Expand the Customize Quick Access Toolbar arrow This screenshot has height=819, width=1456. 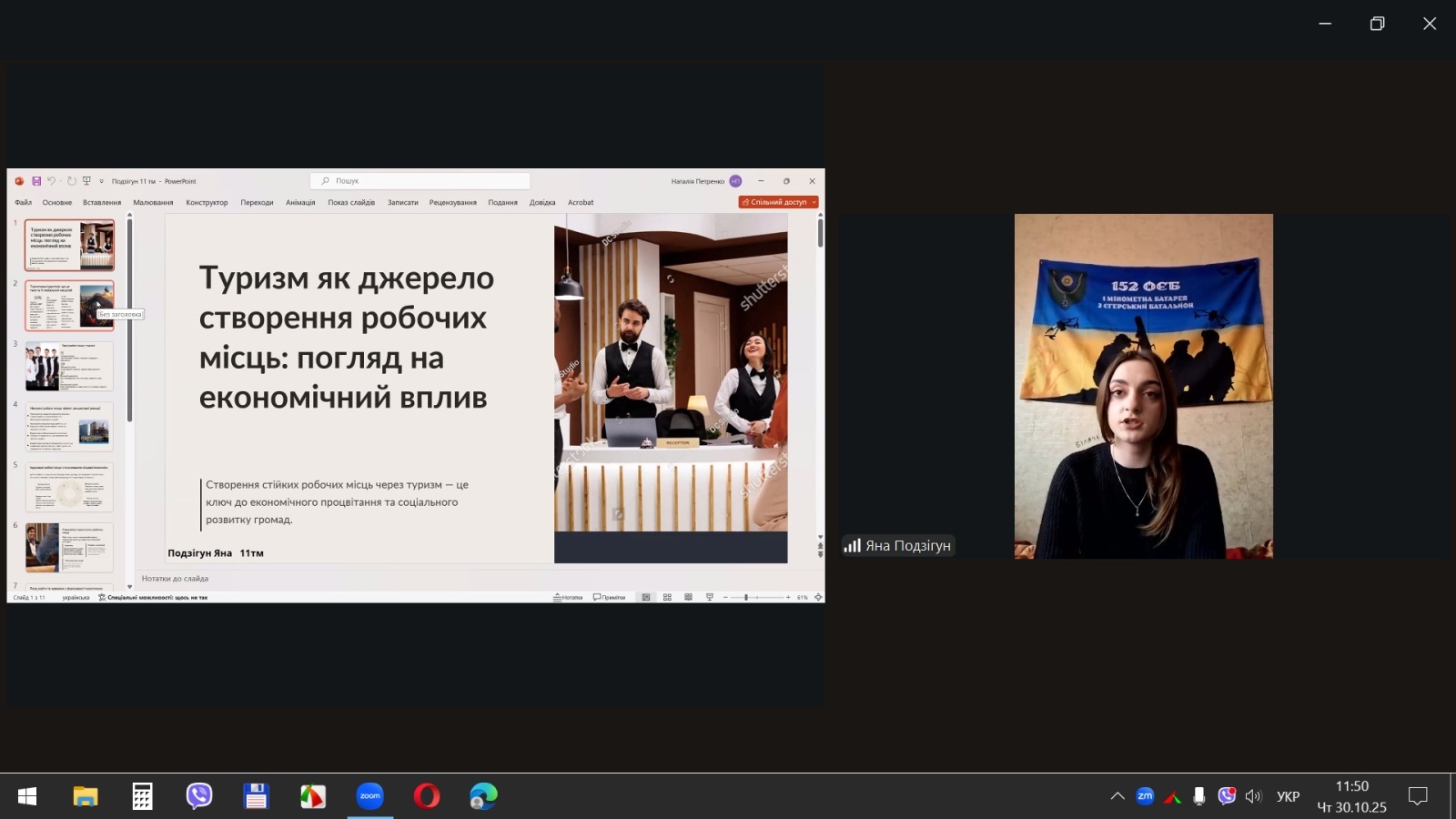(x=101, y=181)
